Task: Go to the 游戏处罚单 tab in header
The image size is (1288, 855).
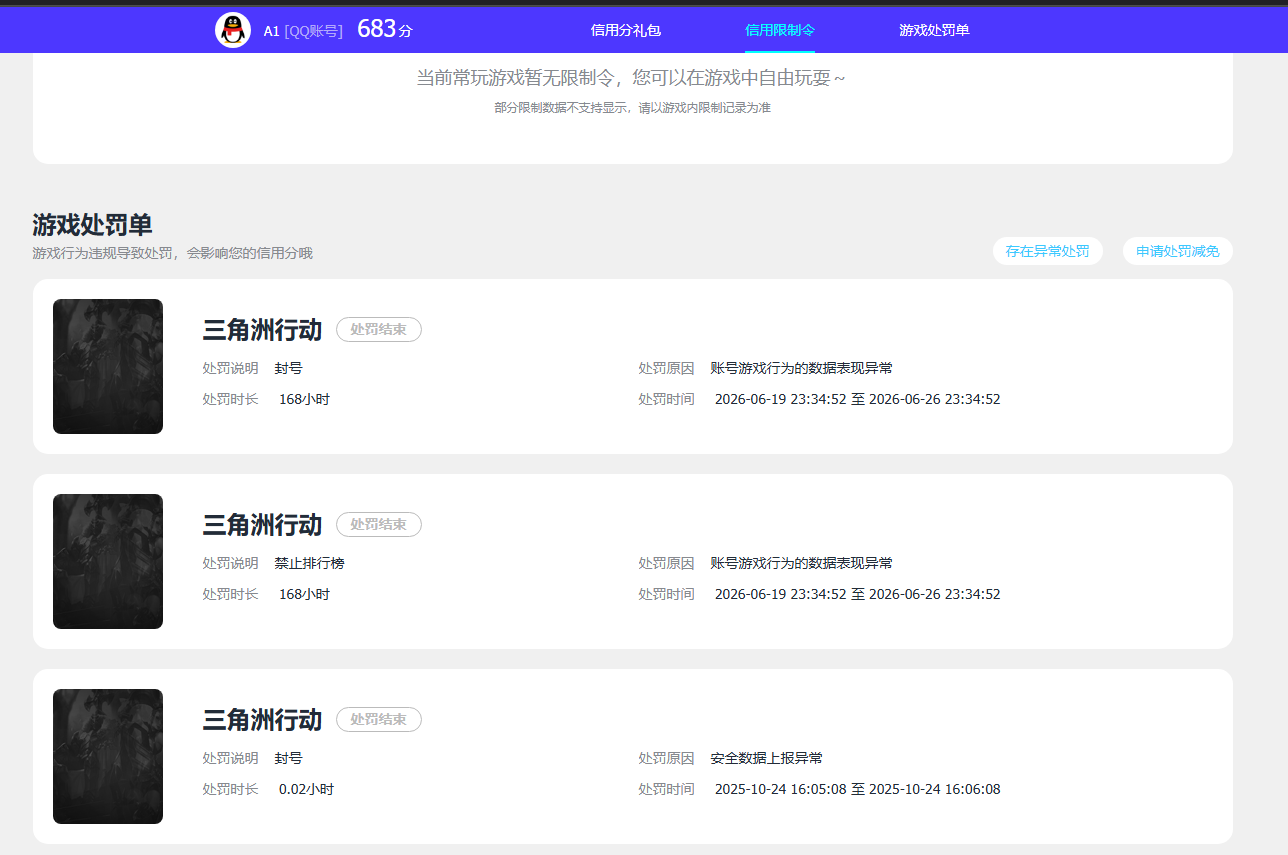Action: (934, 30)
